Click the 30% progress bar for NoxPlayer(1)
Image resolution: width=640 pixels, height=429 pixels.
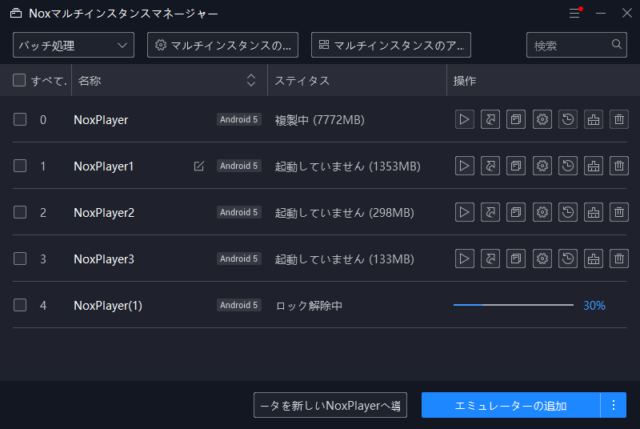[x=513, y=305]
